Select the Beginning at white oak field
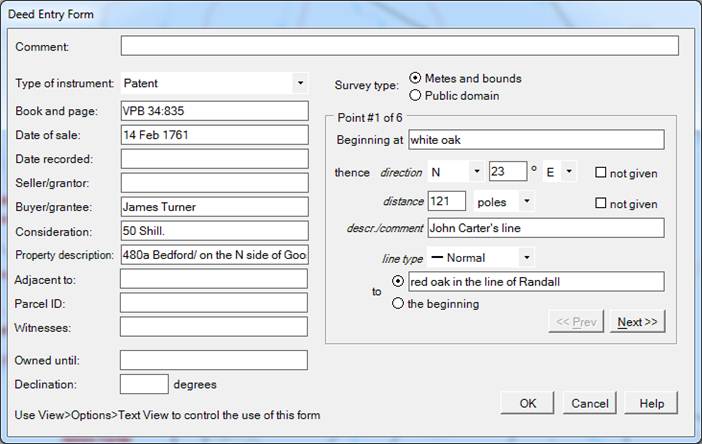The image size is (702, 444). point(534,139)
